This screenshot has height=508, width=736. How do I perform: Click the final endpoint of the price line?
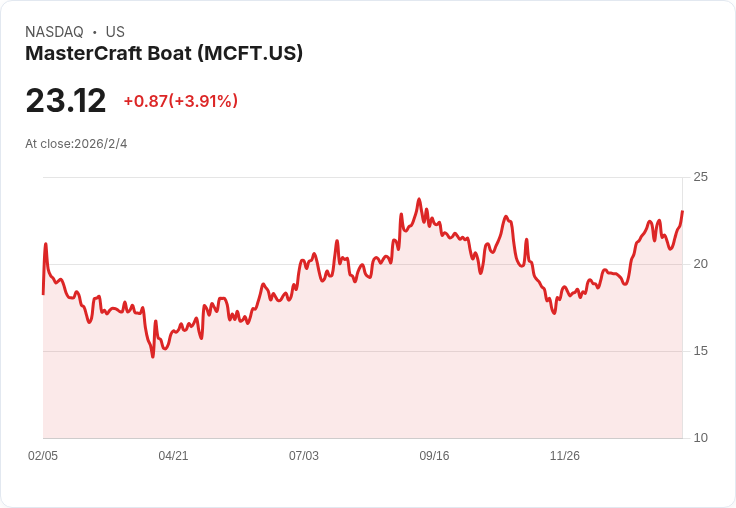[682, 212]
